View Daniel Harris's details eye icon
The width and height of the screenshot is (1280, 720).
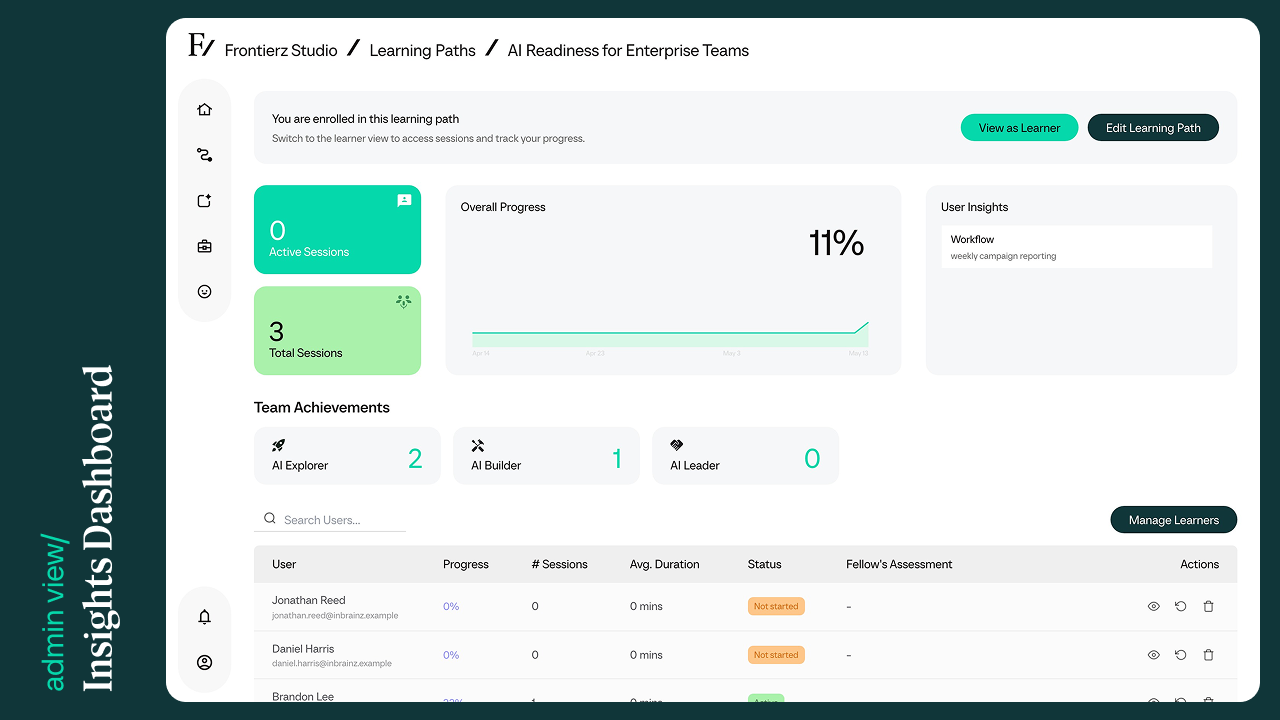click(1153, 655)
